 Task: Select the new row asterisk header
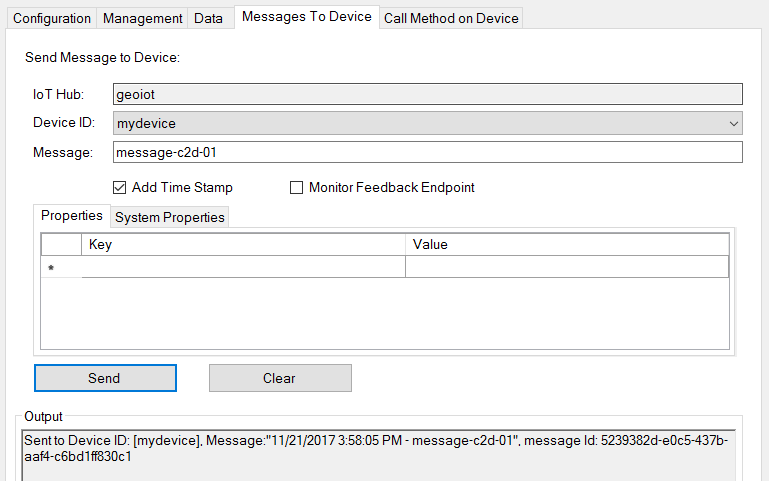point(60,267)
